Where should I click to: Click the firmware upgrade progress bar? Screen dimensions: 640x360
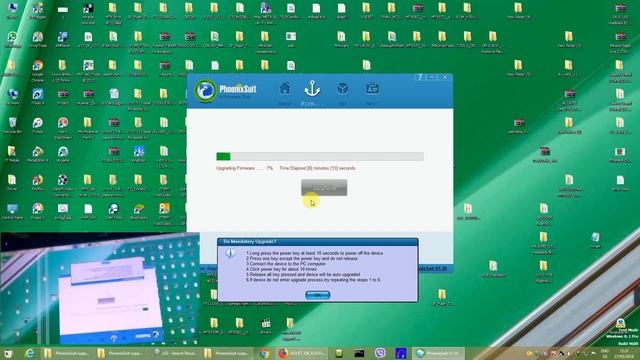(x=320, y=156)
